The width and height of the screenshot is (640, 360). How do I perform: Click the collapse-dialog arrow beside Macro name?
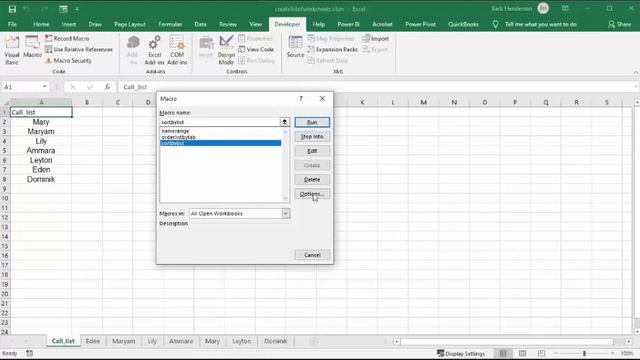coord(284,122)
